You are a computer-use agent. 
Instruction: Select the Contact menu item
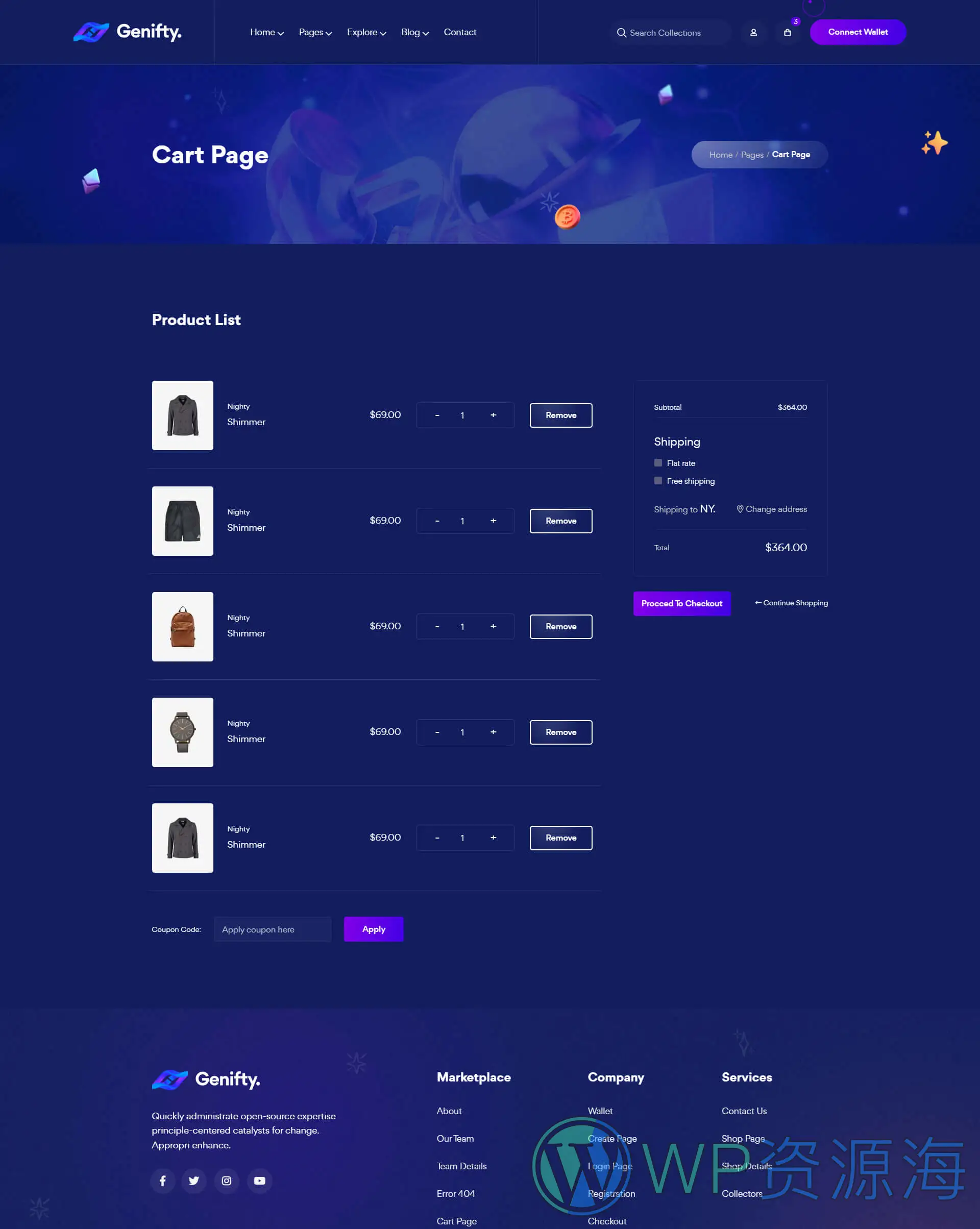[460, 32]
